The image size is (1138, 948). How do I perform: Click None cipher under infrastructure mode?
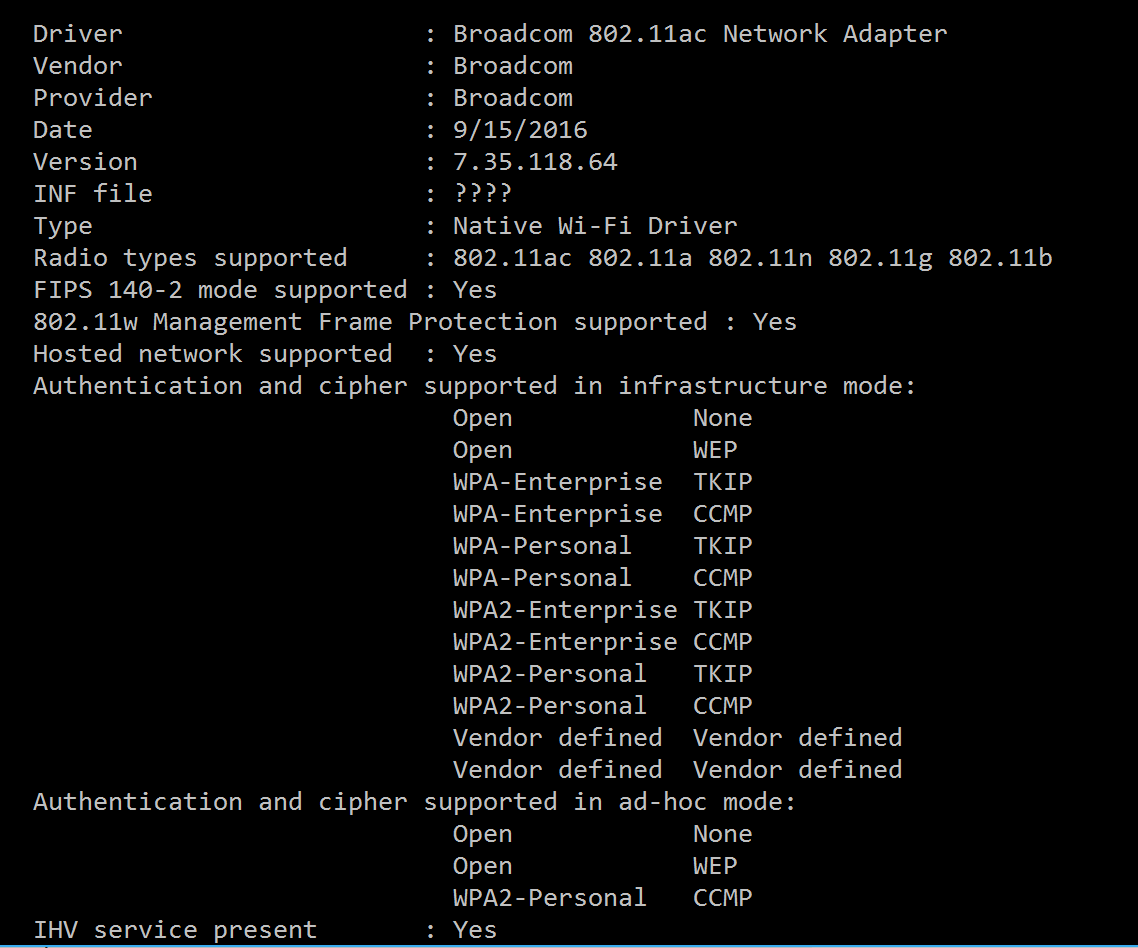722,418
